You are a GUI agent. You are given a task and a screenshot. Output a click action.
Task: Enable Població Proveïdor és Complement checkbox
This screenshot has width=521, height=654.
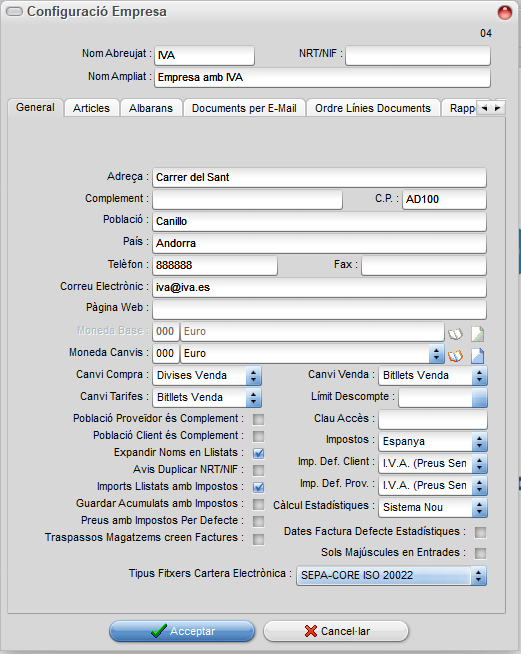tap(259, 419)
